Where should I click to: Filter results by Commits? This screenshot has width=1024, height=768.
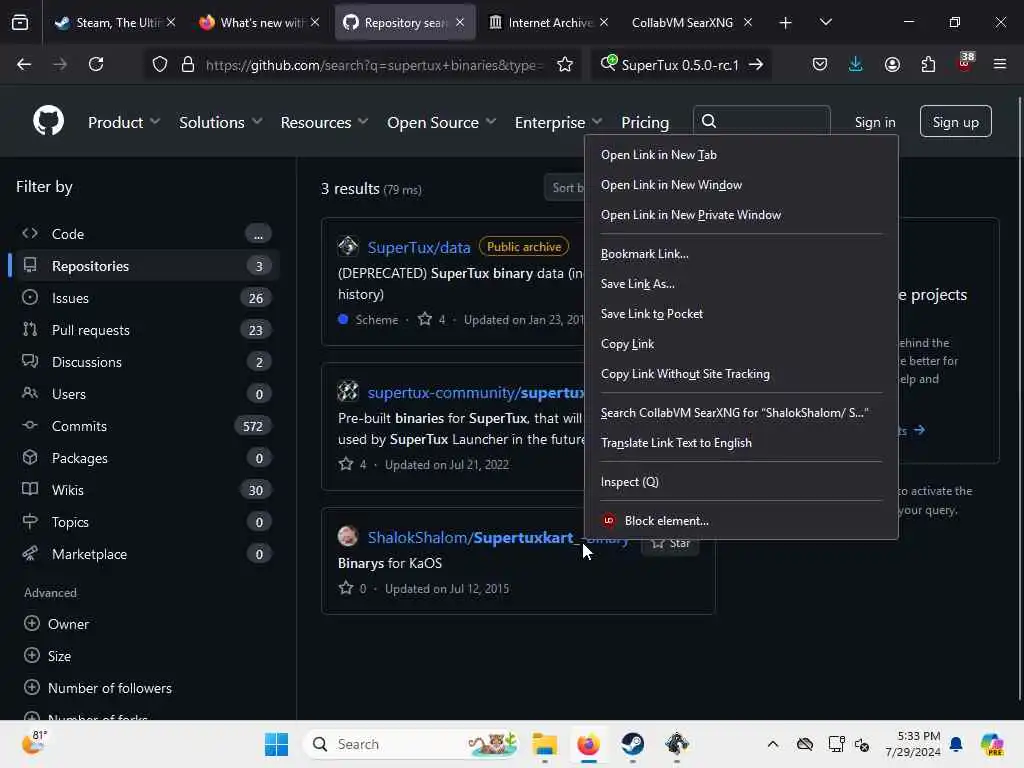pyautogui.click(x=145, y=426)
